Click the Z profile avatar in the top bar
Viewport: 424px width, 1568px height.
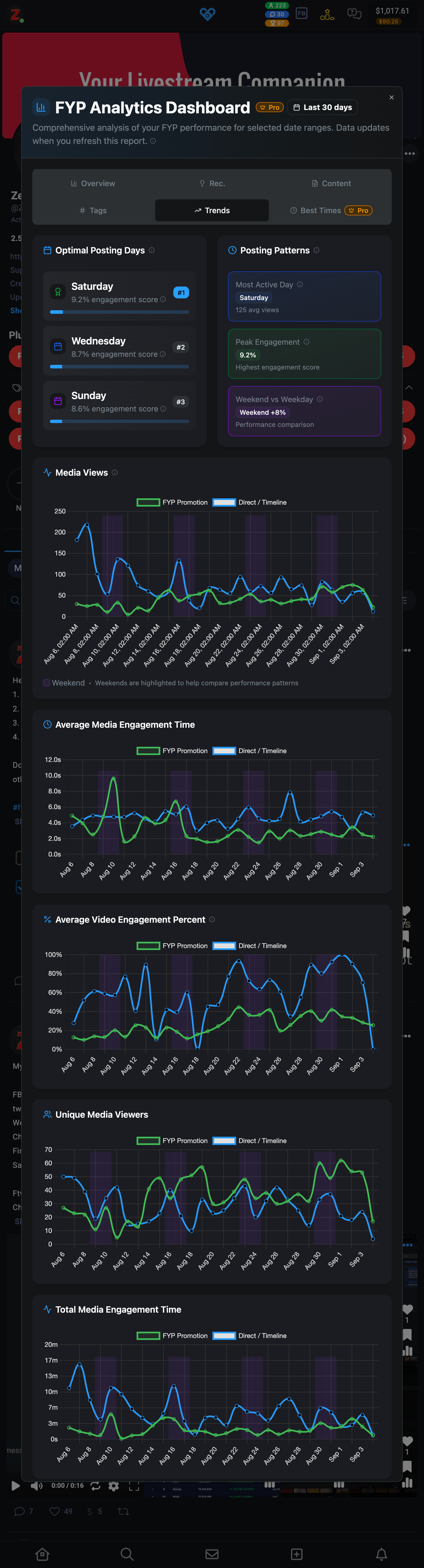point(16,14)
